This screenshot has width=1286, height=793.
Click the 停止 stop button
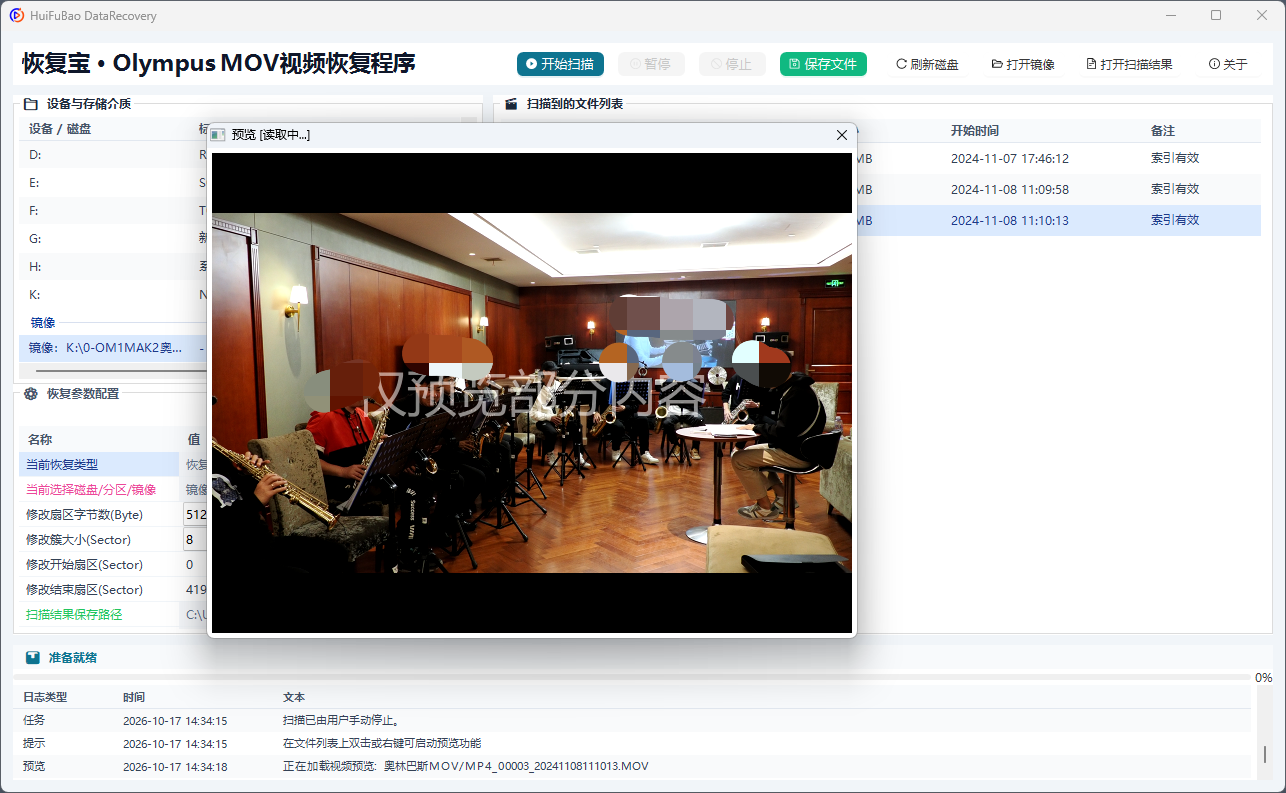tap(732, 64)
